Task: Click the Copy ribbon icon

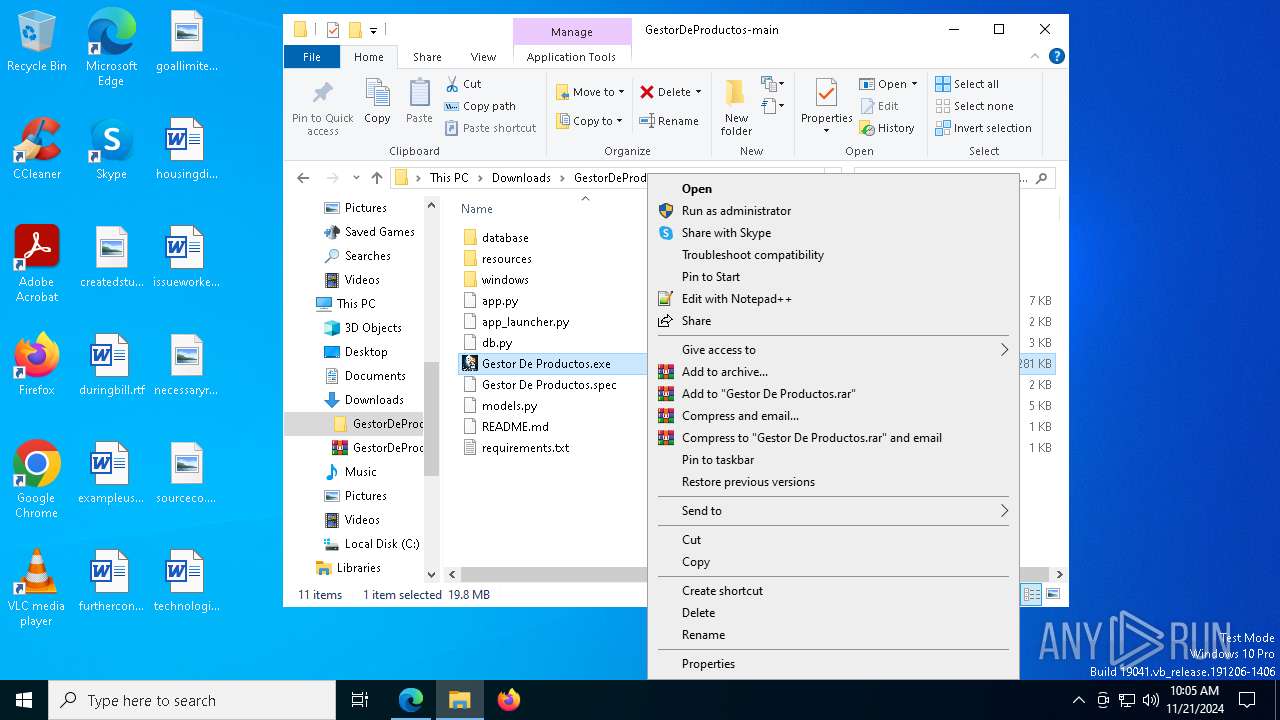Action: (x=377, y=94)
